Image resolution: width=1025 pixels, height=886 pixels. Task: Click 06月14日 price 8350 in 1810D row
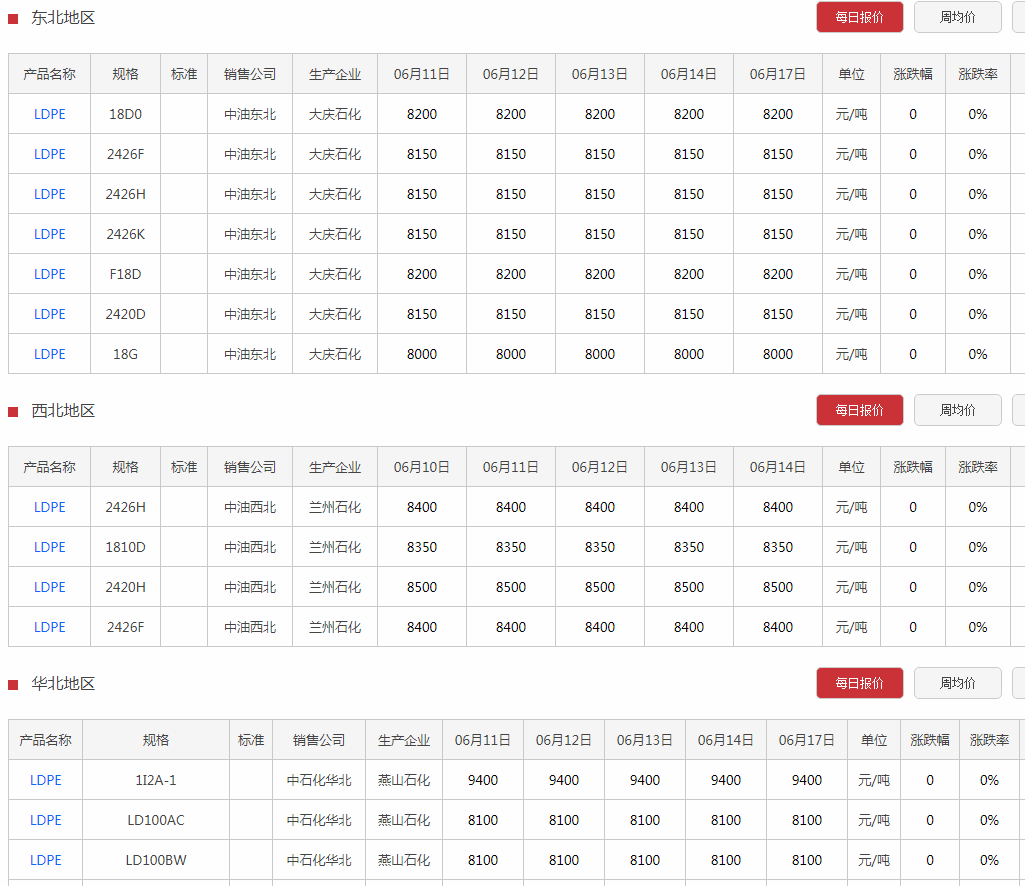[778, 547]
